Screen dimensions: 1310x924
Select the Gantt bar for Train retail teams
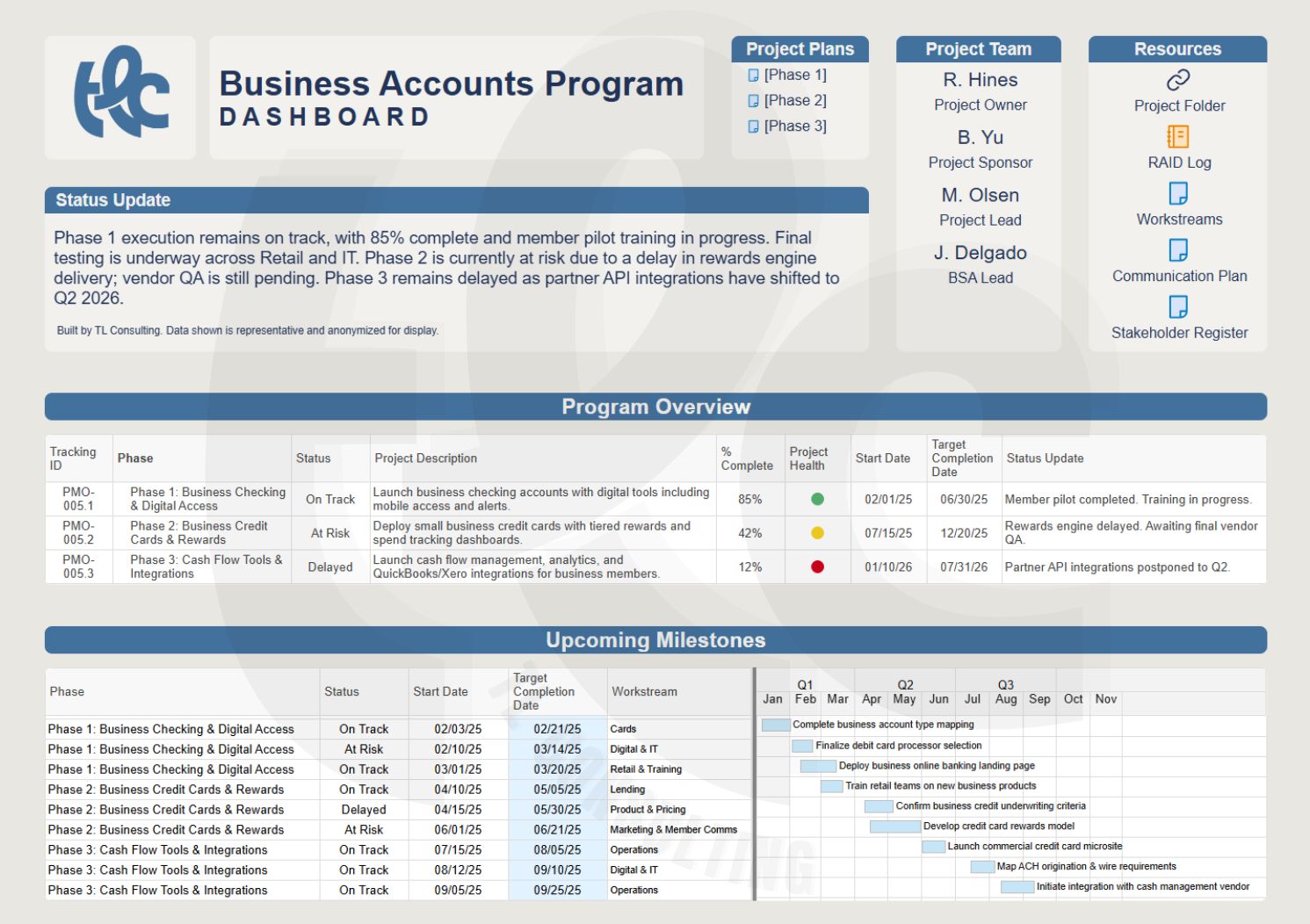coord(832,786)
